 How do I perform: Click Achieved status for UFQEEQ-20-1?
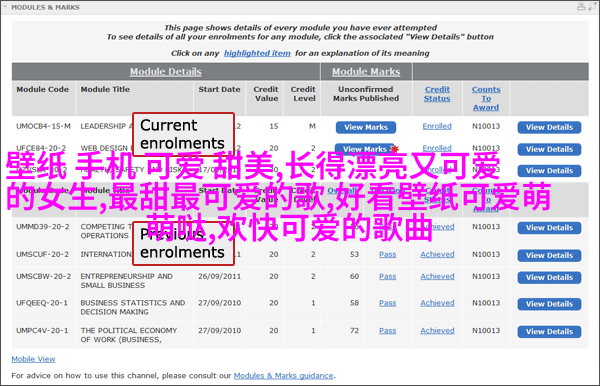click(x=437, y=303)
